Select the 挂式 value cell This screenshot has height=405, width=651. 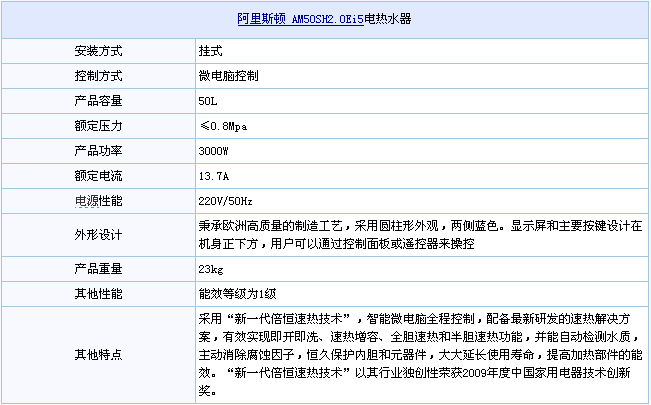210,50
